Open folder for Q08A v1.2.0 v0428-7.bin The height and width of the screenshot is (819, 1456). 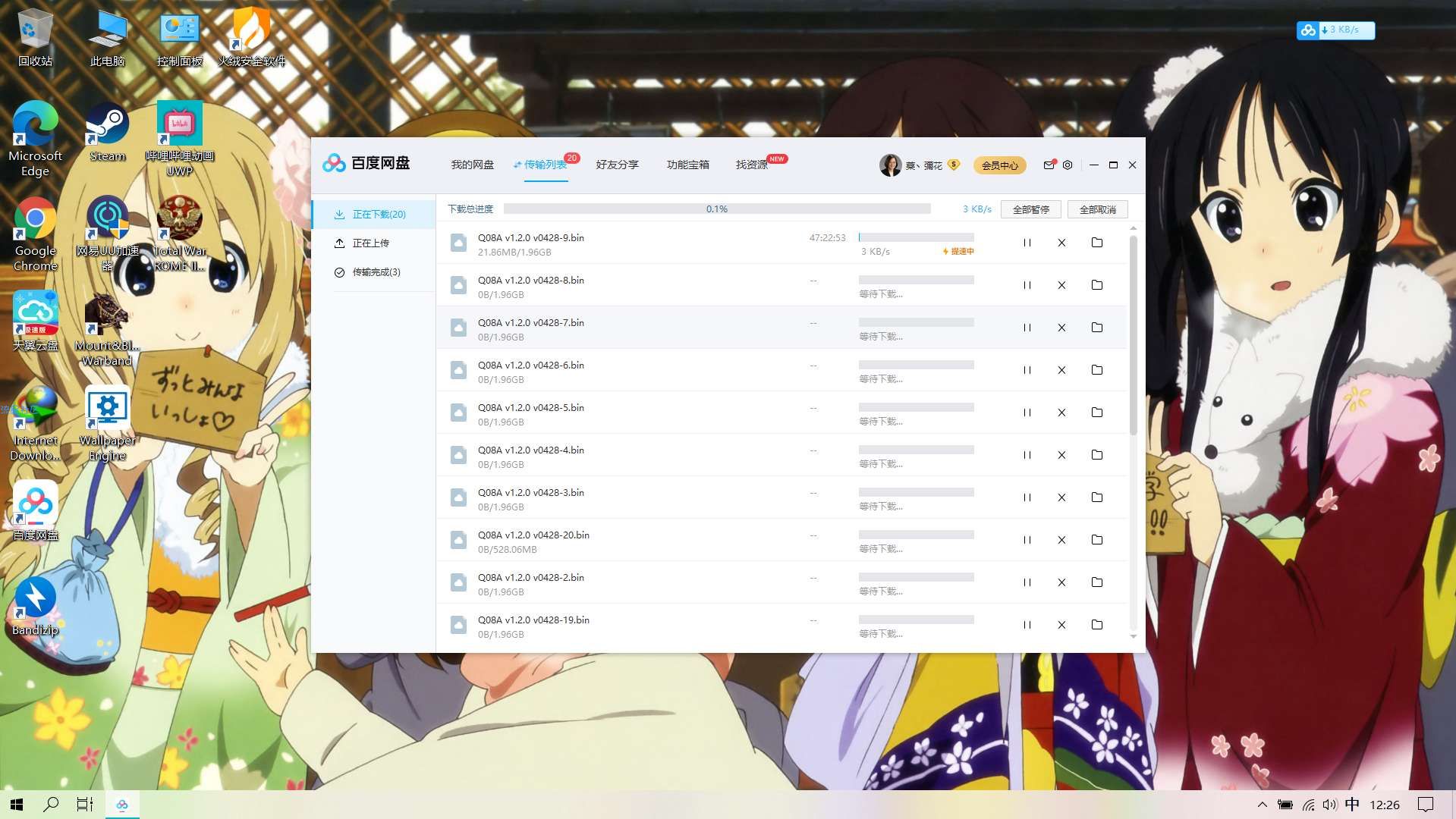click(x=1096, y=328)
